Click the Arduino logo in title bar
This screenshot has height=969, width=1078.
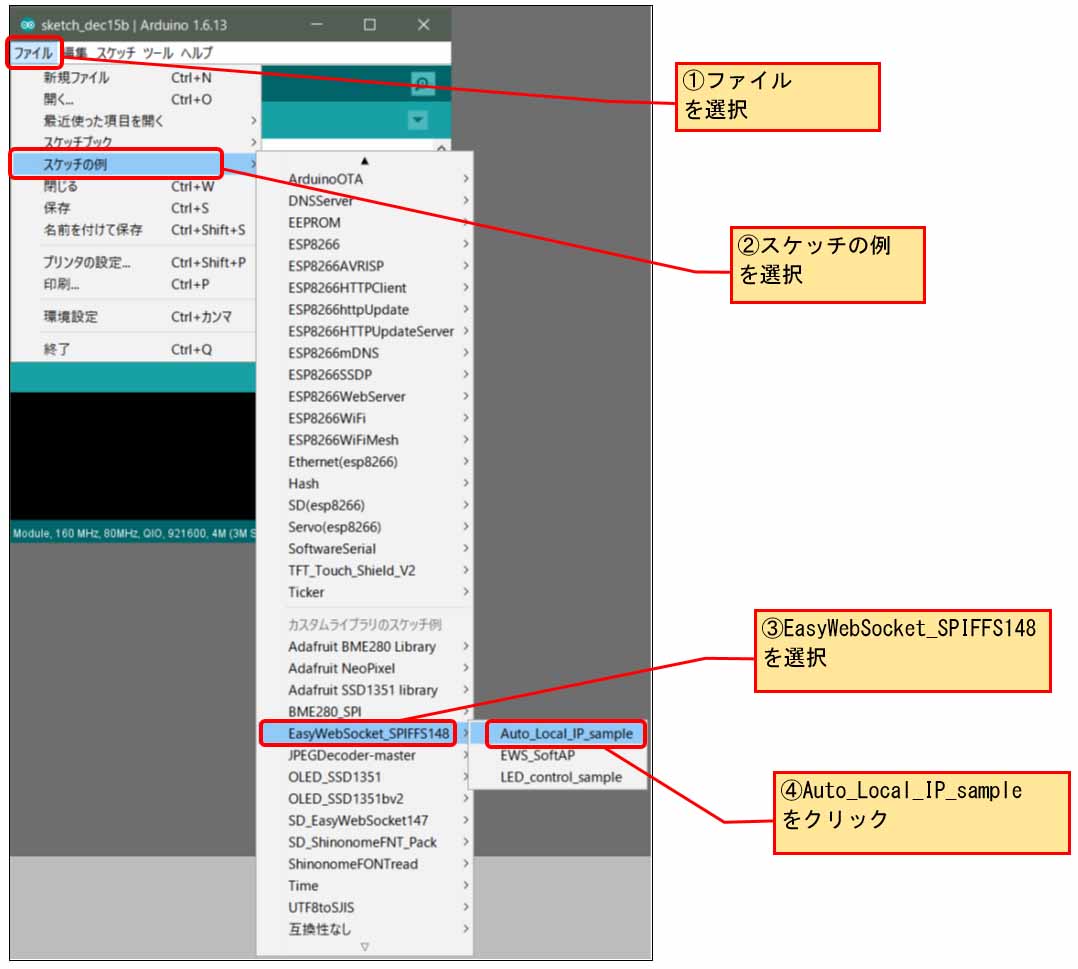(28, 25)
